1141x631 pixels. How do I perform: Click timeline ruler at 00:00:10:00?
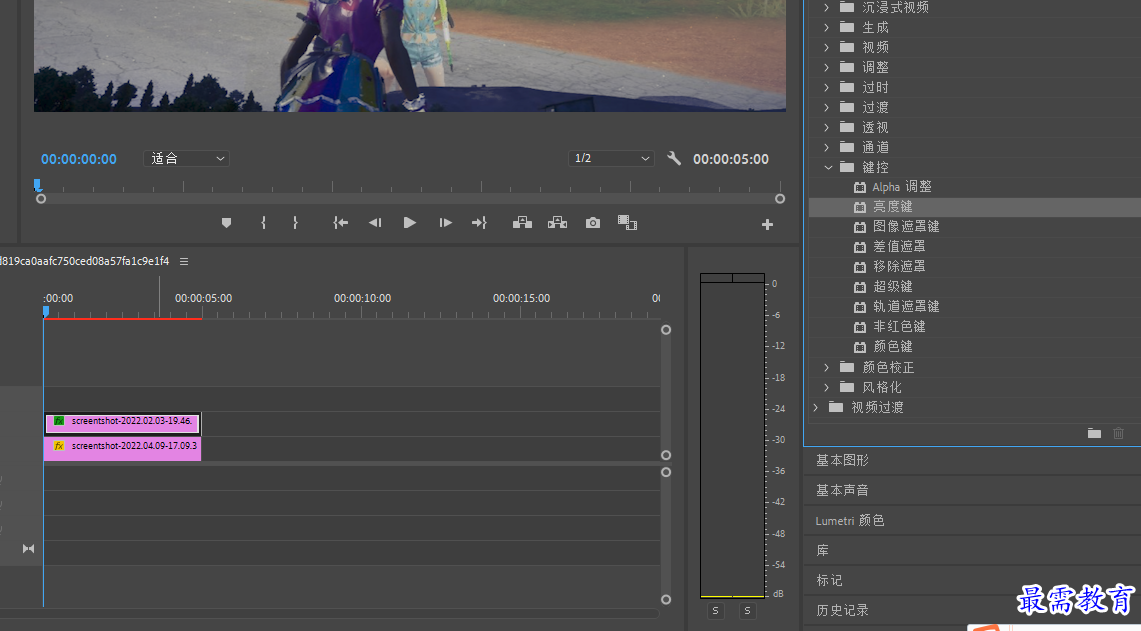pos(362,298)
